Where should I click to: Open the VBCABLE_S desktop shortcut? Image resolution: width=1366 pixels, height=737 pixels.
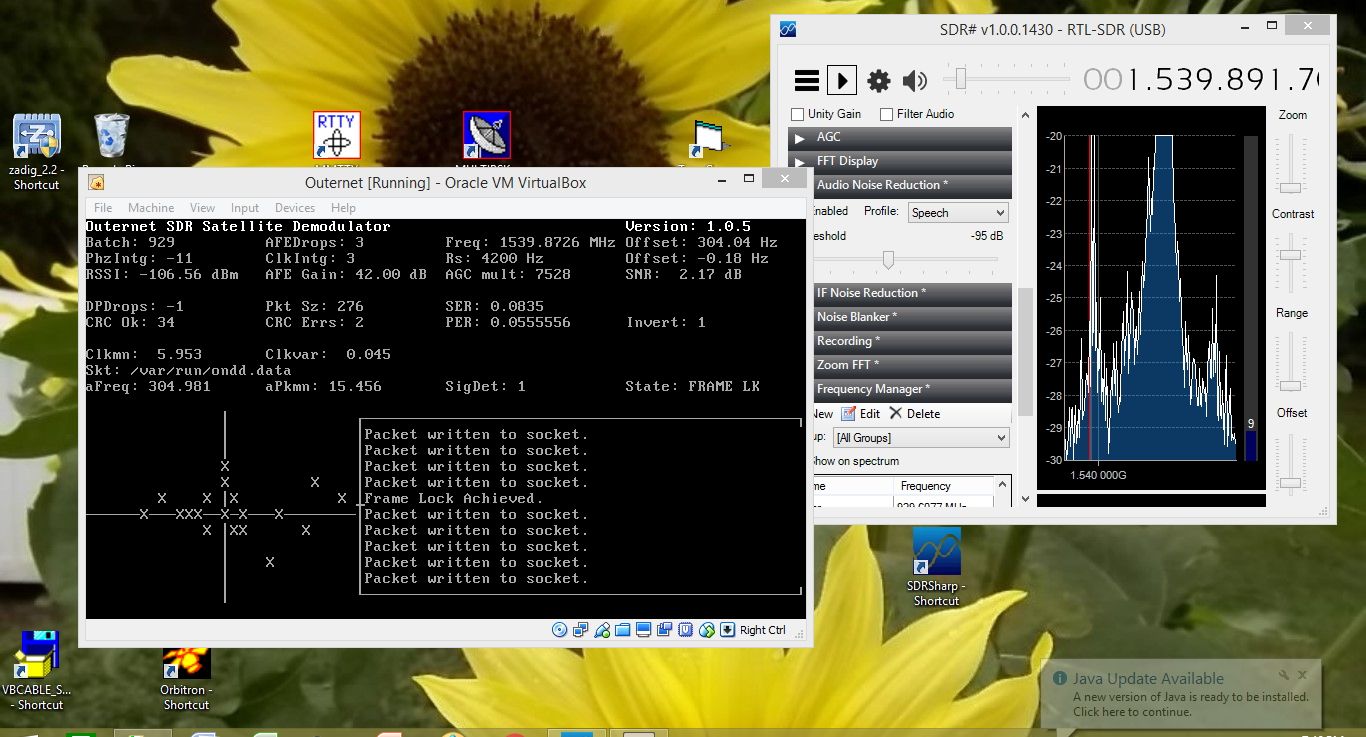click(x=37, y=671)
